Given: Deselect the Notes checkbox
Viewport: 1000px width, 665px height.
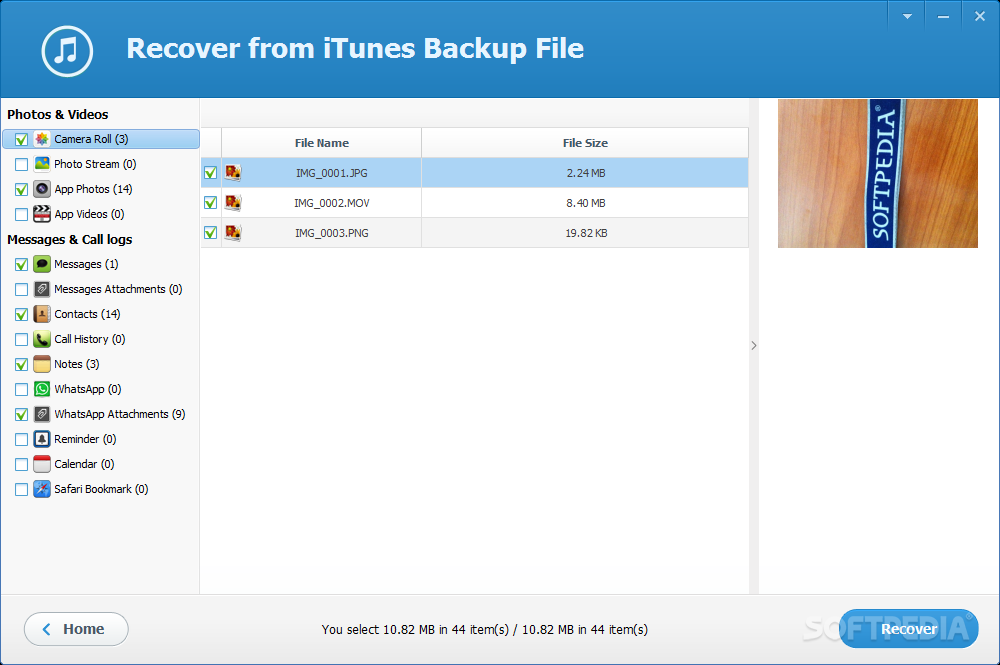Looking at the screenshot, I should click(21, 364).
